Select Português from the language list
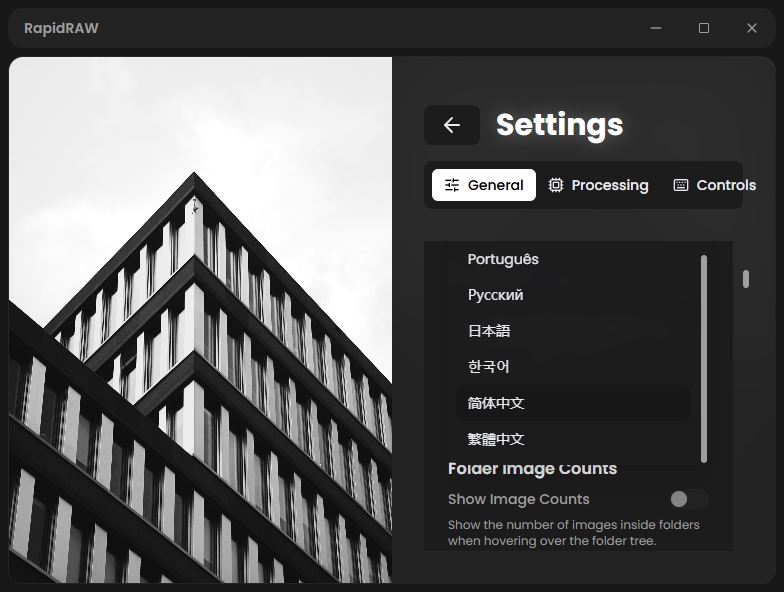The height and width of the screenshot is (592, 784). [573, 259]
